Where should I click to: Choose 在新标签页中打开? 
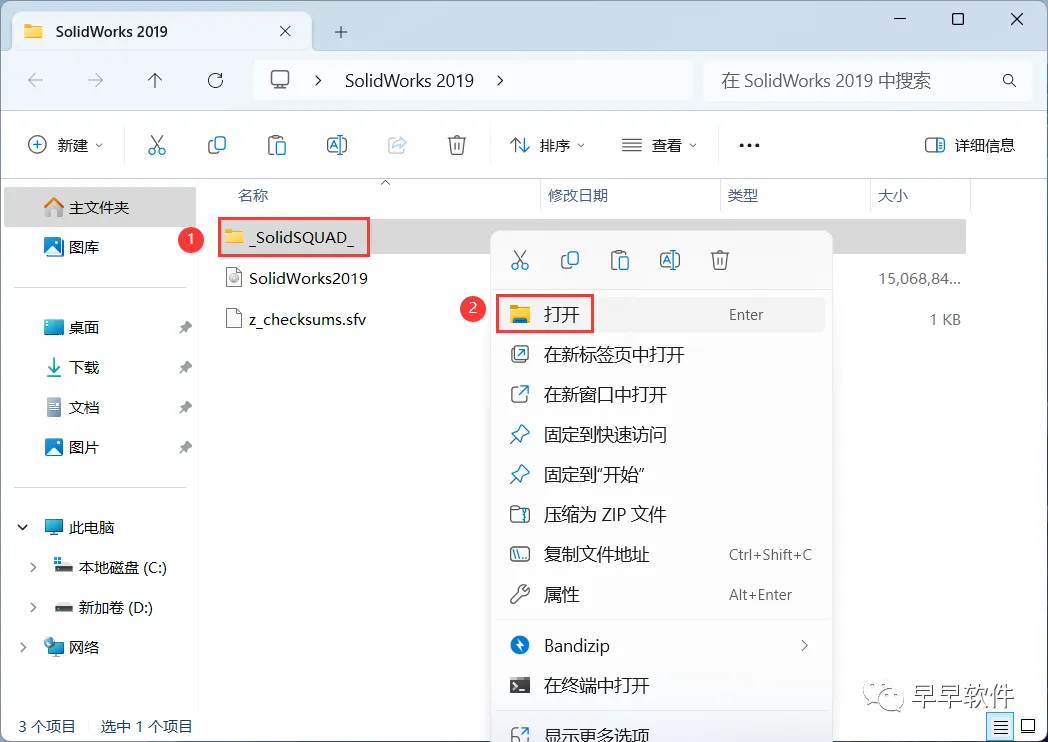tap(661, 354)
